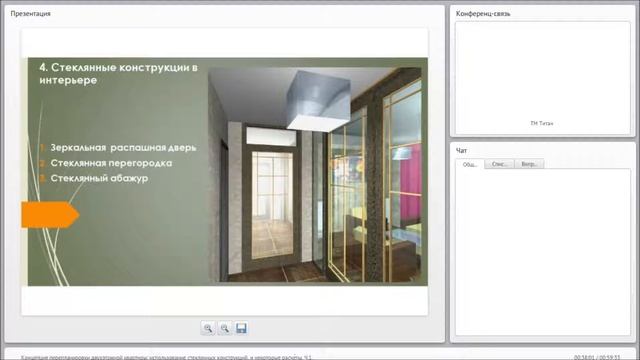This screenshot has height=360, width=640.
Task: Click the 'Презентация' panel title
Action: point(31,13)
